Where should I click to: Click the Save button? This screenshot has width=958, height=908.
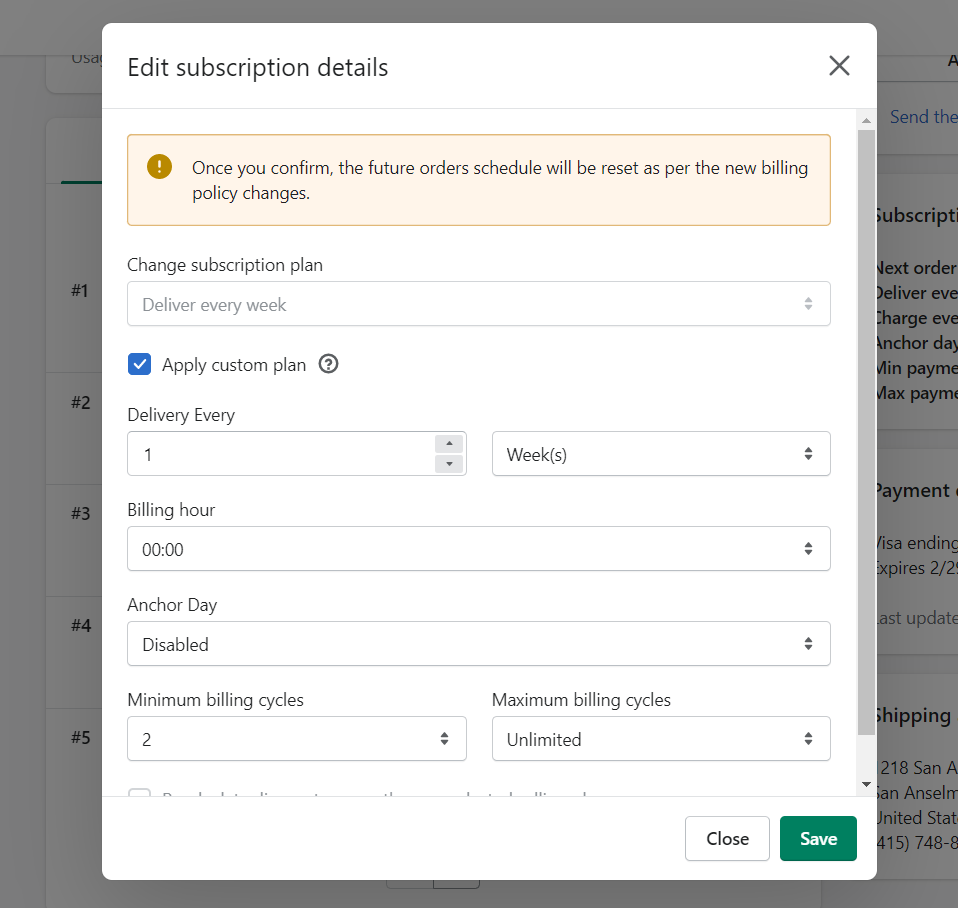(x=817, y=839)
